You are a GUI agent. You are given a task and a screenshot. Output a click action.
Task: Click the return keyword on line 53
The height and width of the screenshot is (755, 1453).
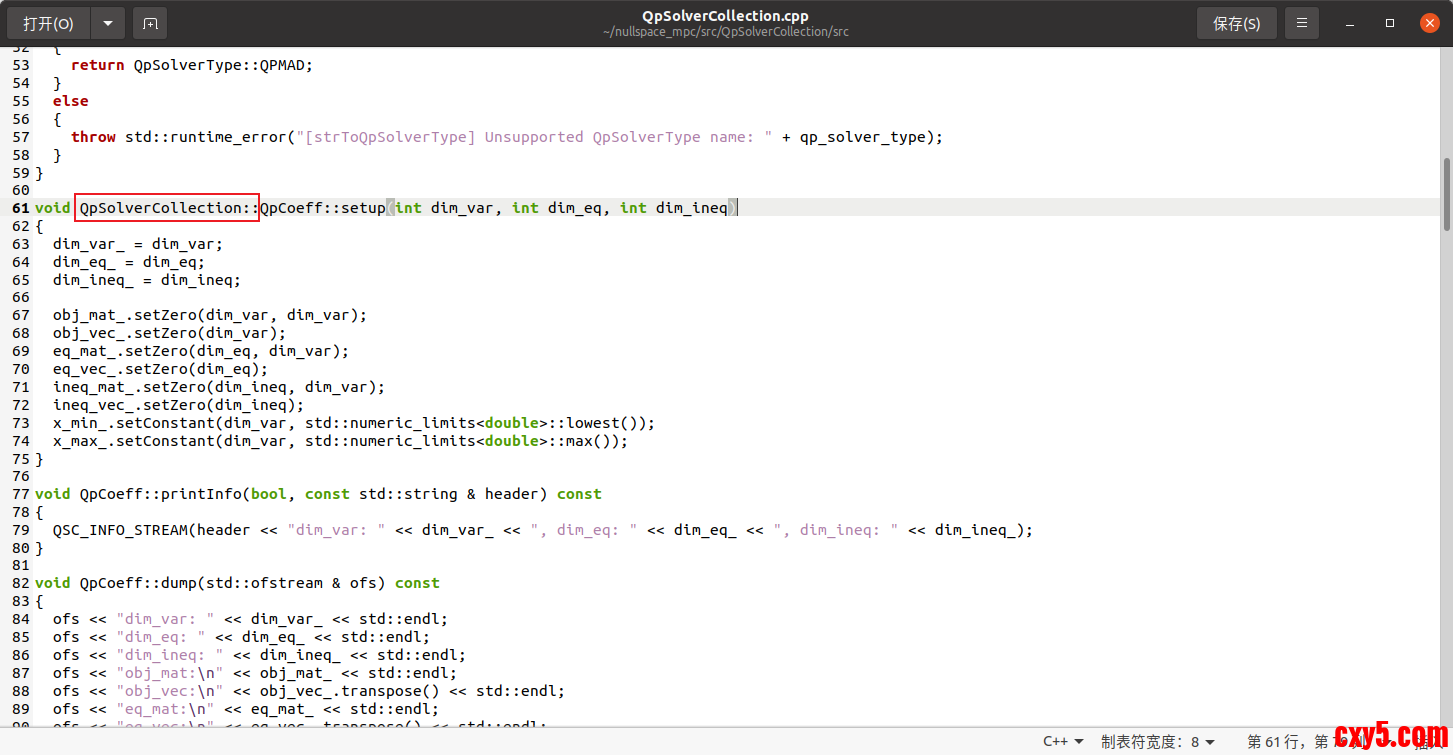[98, 65]
